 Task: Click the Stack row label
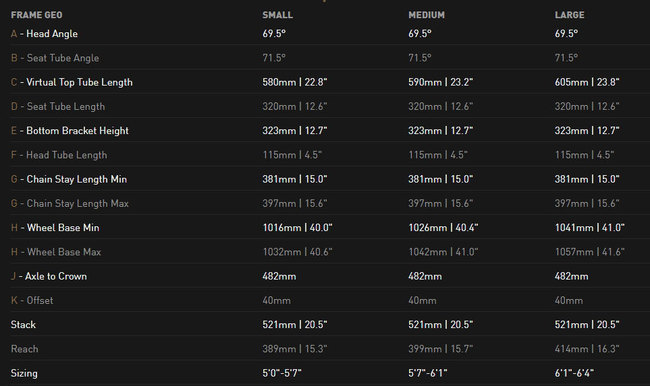tap(23, 325)
